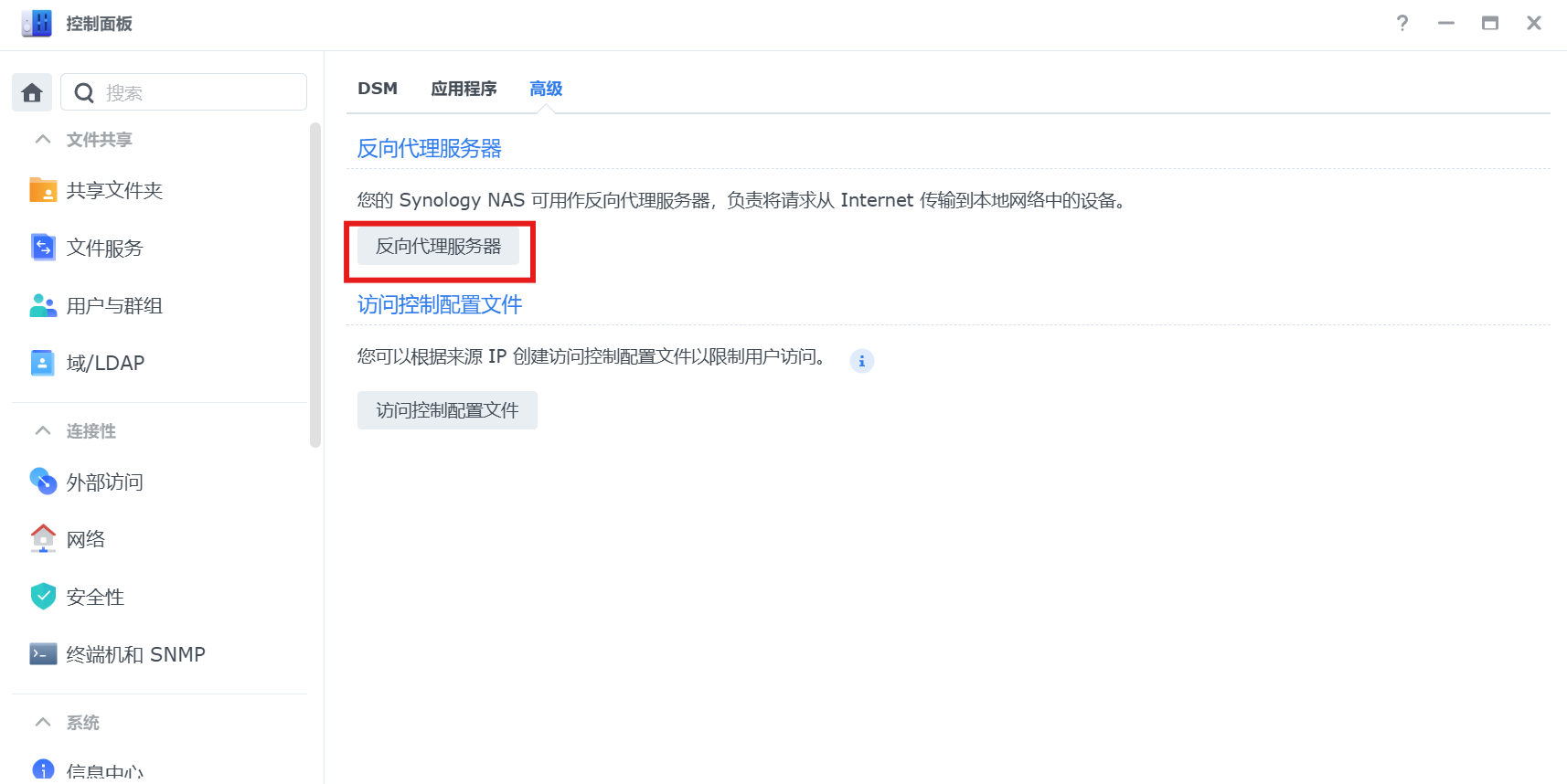Open 用户与群组 users icon
This screenshot has width=1567, height=784.
pos(43,305)
